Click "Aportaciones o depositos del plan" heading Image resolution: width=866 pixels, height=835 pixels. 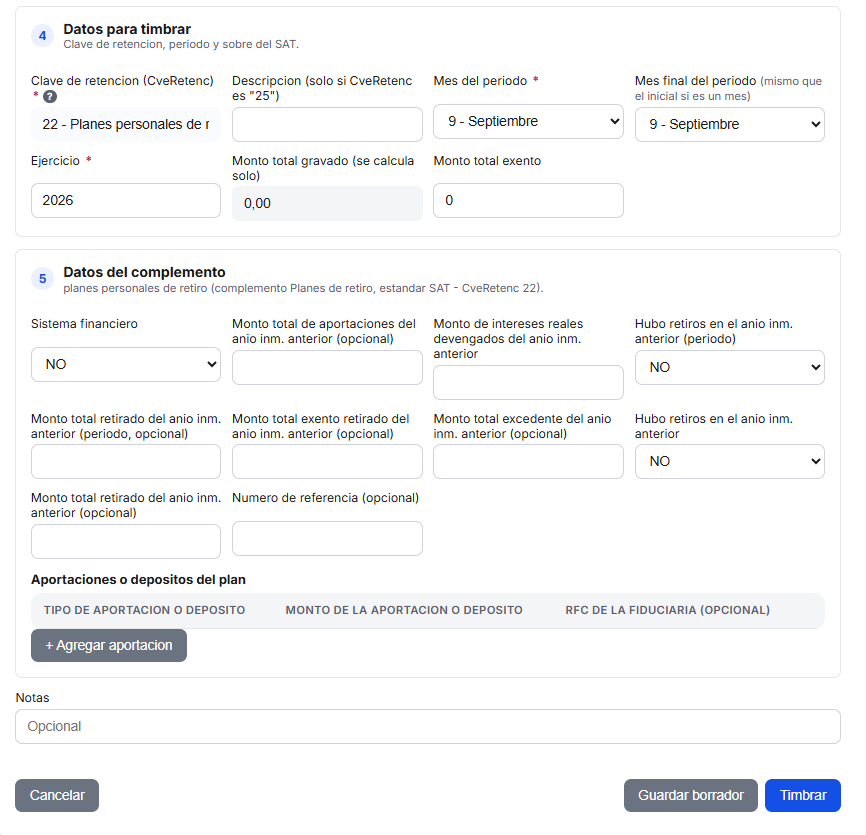click(138, 579)
